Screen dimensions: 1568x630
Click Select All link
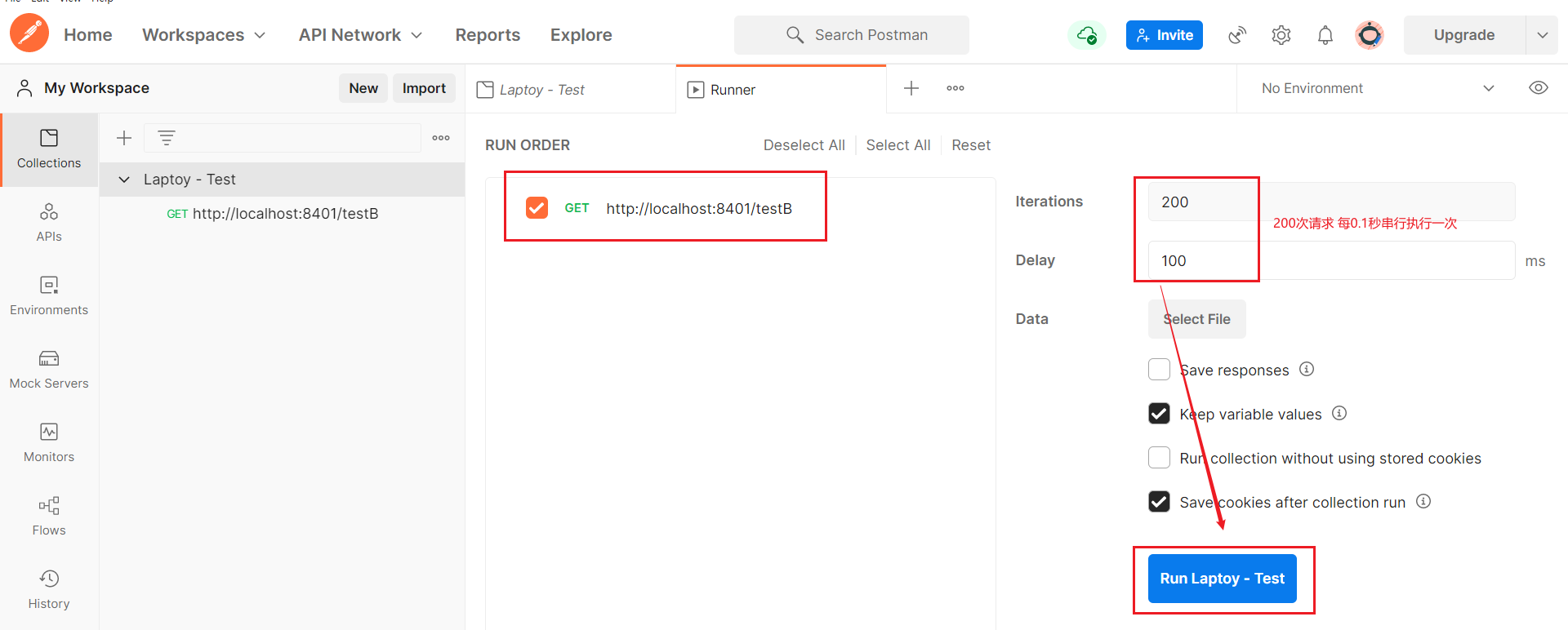click(898, 145)
